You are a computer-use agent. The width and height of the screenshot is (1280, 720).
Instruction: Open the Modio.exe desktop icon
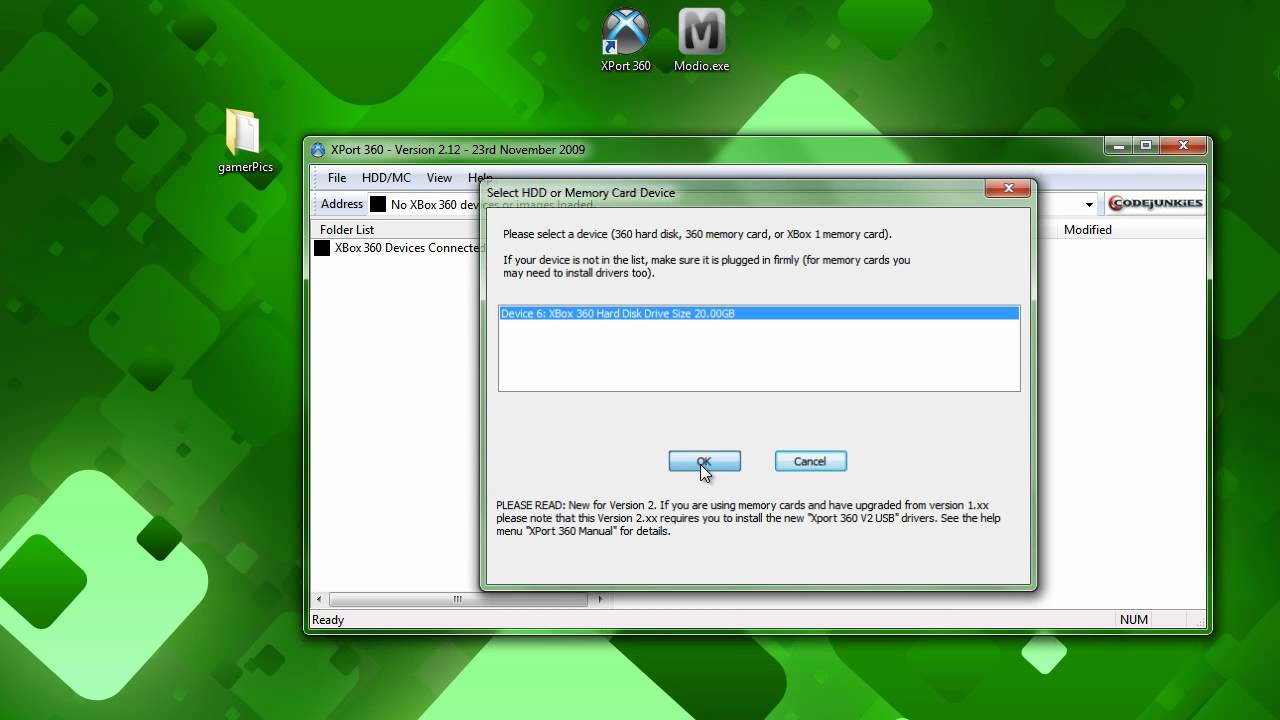click(x=701, y=41)
